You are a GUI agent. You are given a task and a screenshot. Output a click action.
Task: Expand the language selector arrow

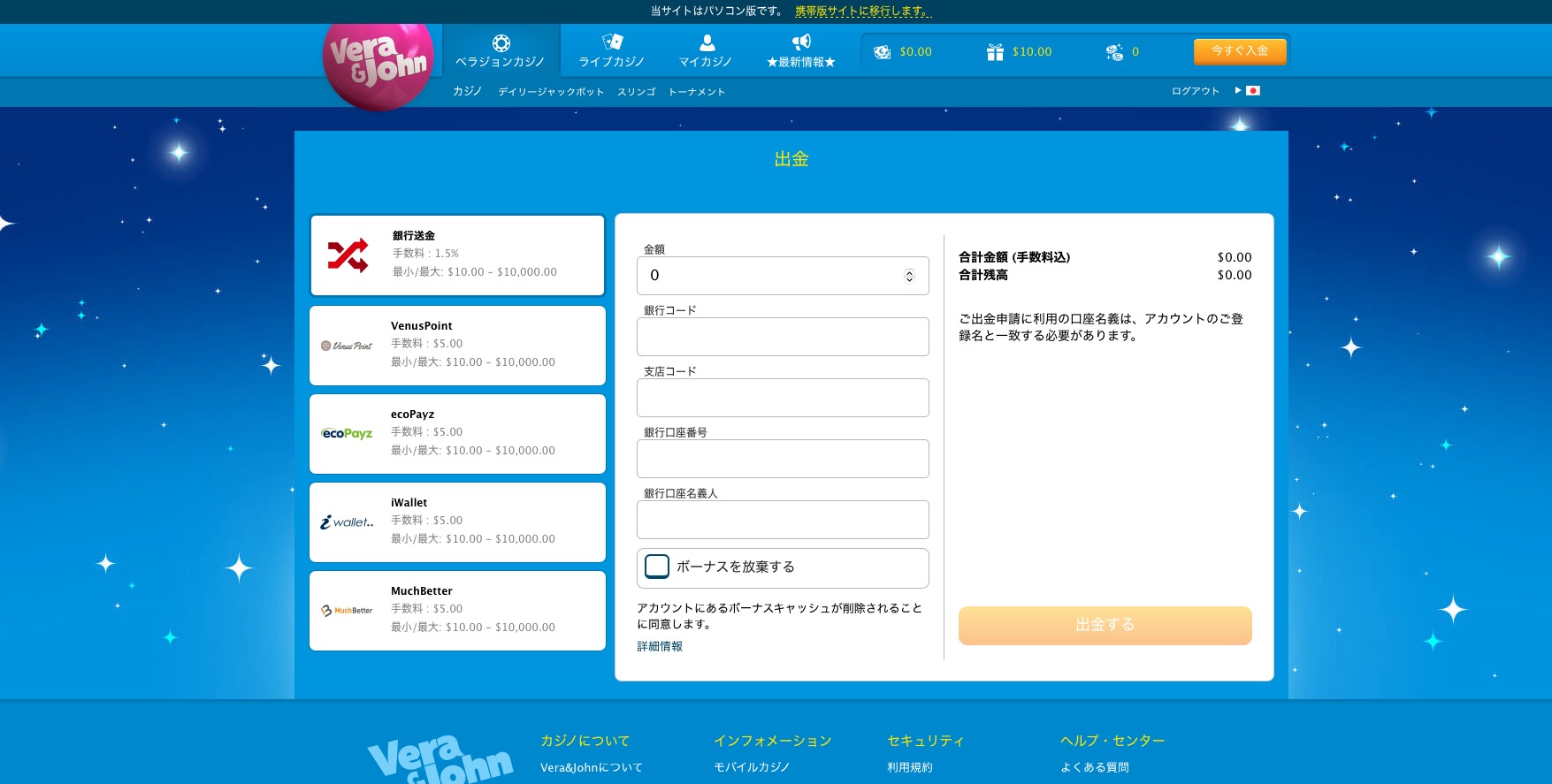(1238, 90)
